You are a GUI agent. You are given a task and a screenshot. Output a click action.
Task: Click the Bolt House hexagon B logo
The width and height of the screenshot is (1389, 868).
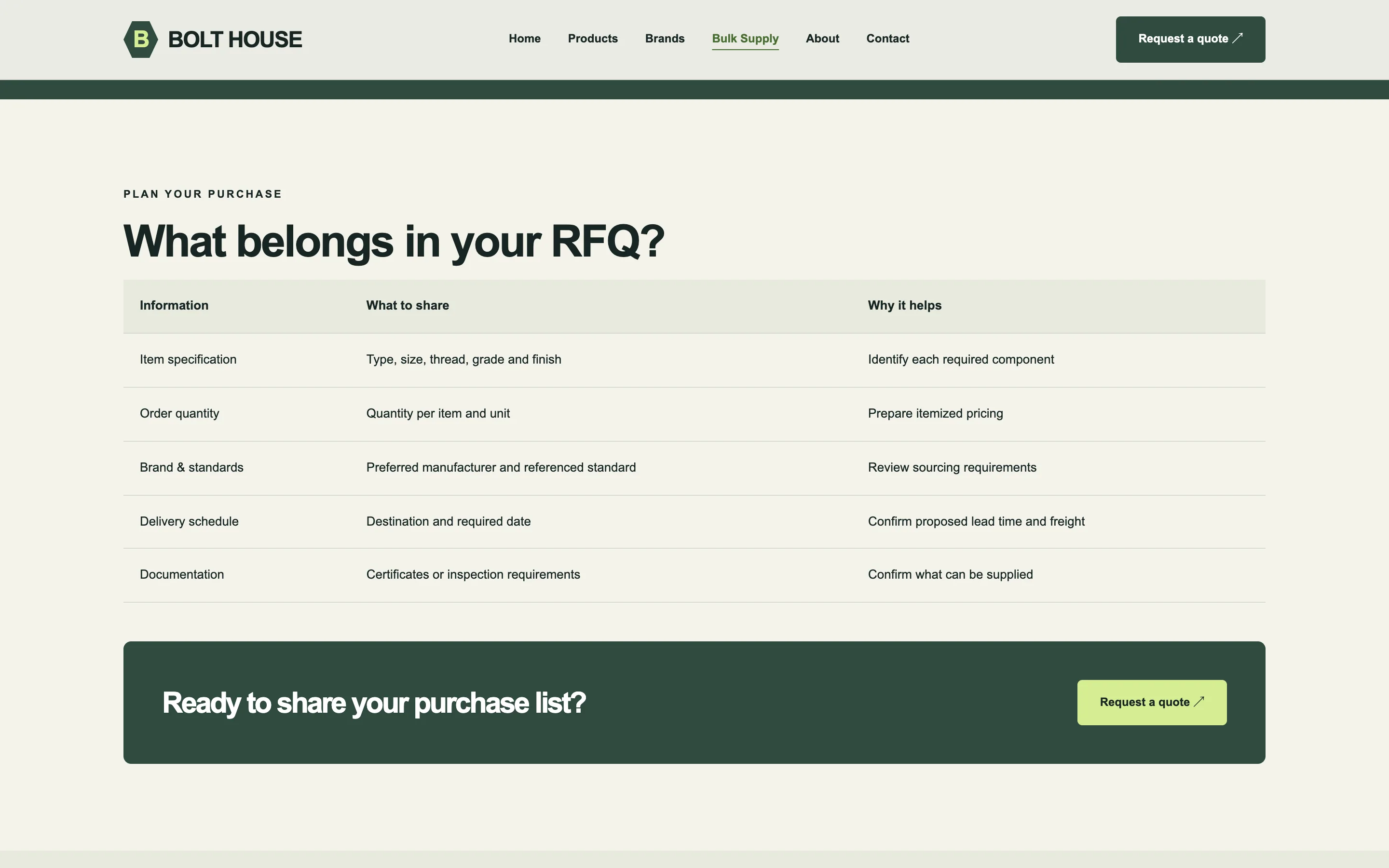141,39
